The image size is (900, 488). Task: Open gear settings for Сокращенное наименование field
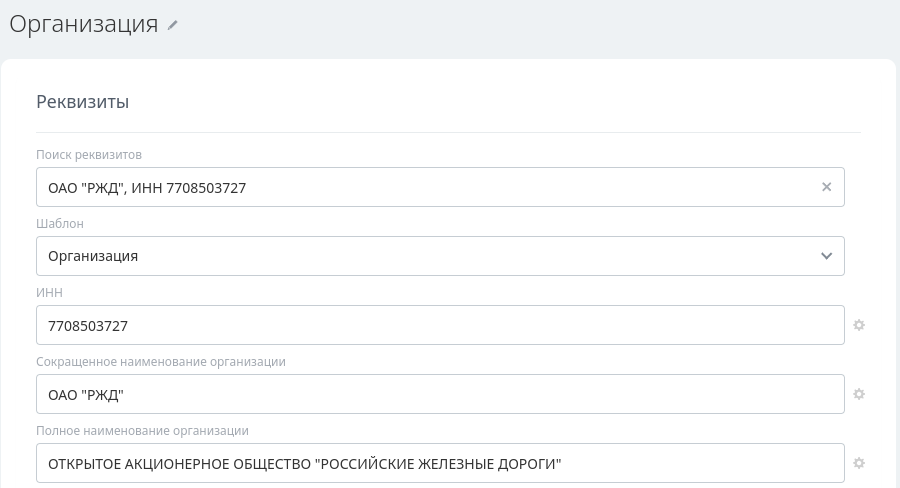click(x=859, y=394)
